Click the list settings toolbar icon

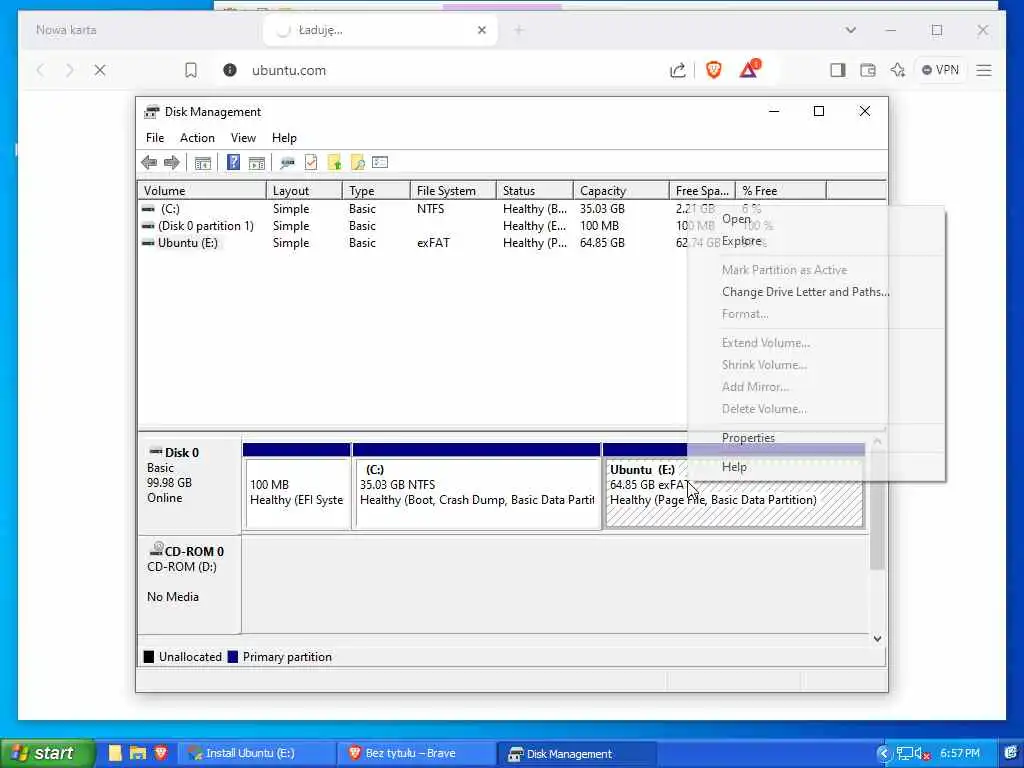[x=380, y=162]
